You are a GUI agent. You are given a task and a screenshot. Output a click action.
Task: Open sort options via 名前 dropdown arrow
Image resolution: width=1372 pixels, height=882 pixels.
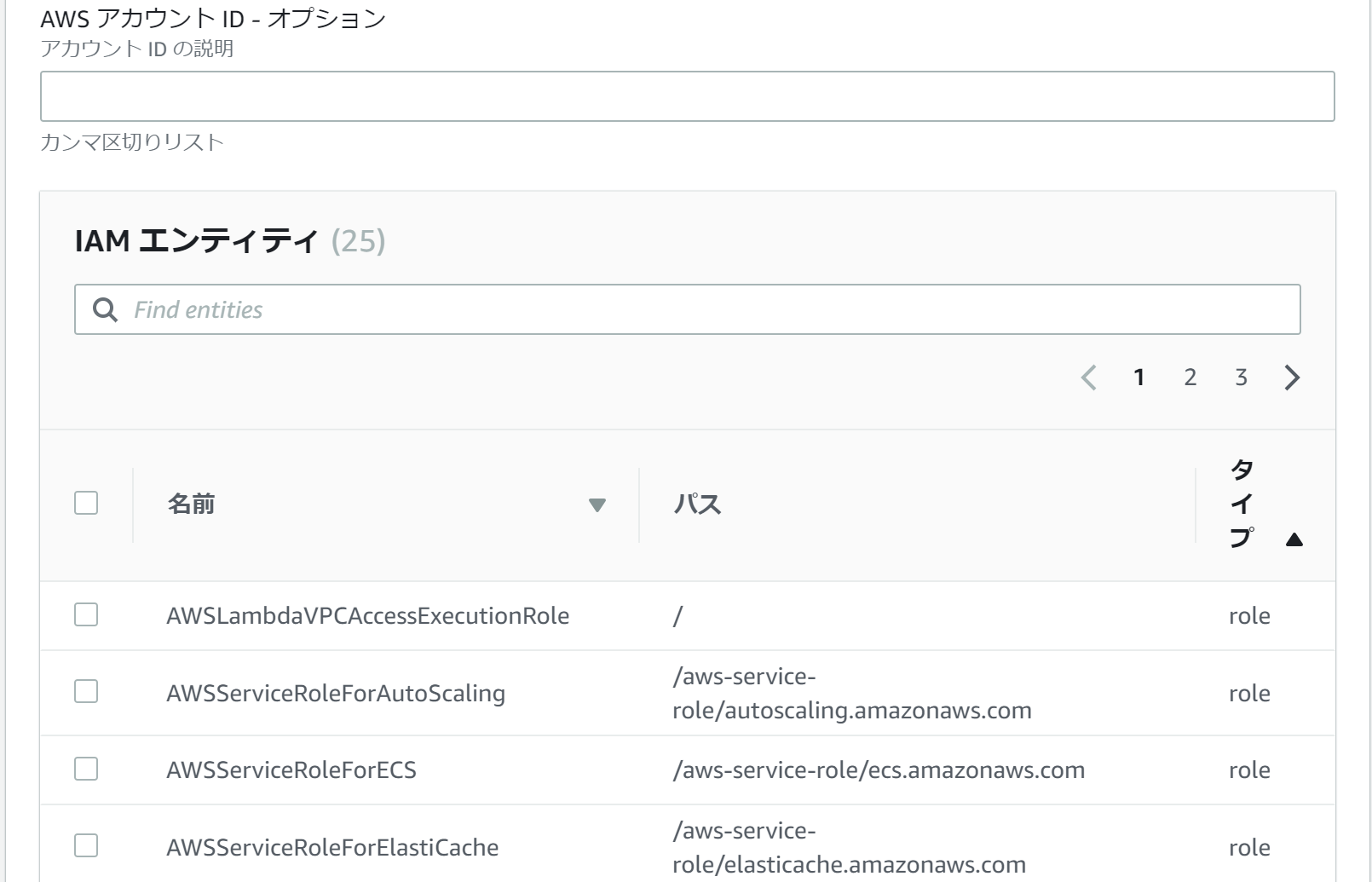pyautogui.click(x=598, y=505)
